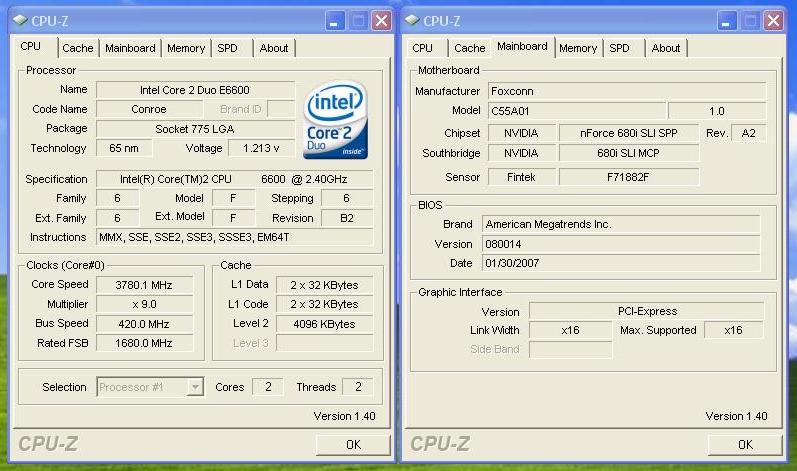
Task: Click the Technology value 65 nm
Action: [x=124, y=148]
